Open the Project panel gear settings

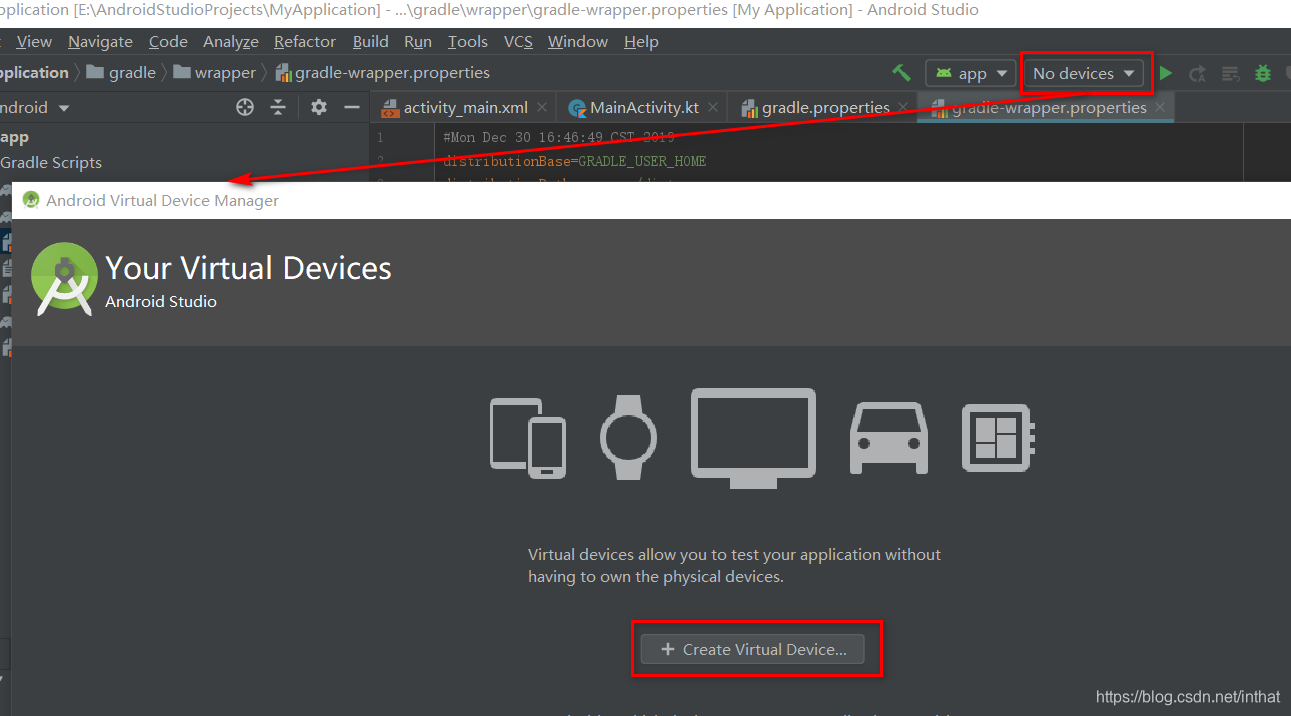tap(319, 107)
